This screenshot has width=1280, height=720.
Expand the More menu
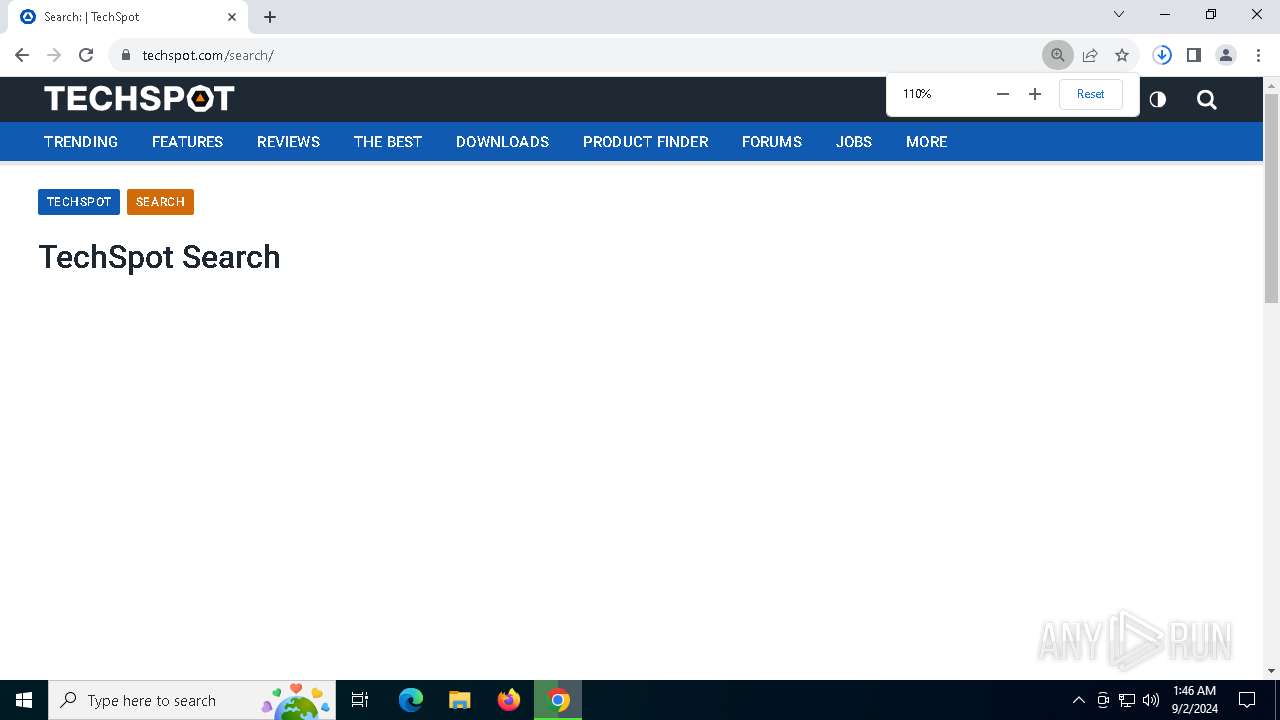click(x=926, y=142)
